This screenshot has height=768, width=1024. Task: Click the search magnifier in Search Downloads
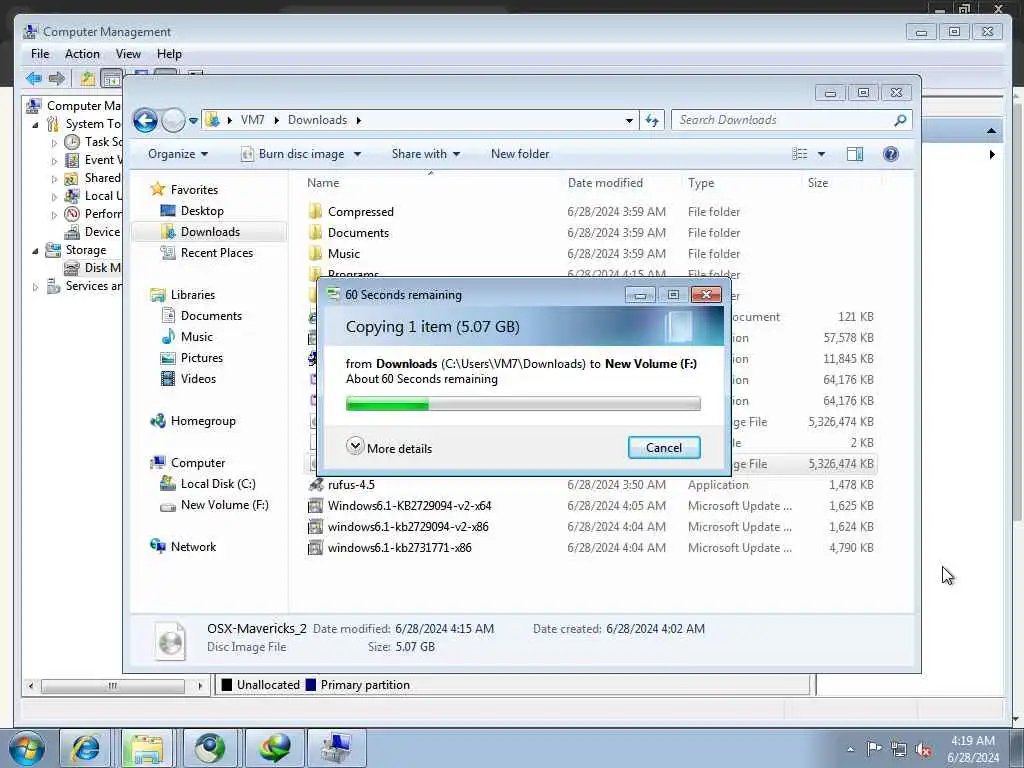click(900, 120)
